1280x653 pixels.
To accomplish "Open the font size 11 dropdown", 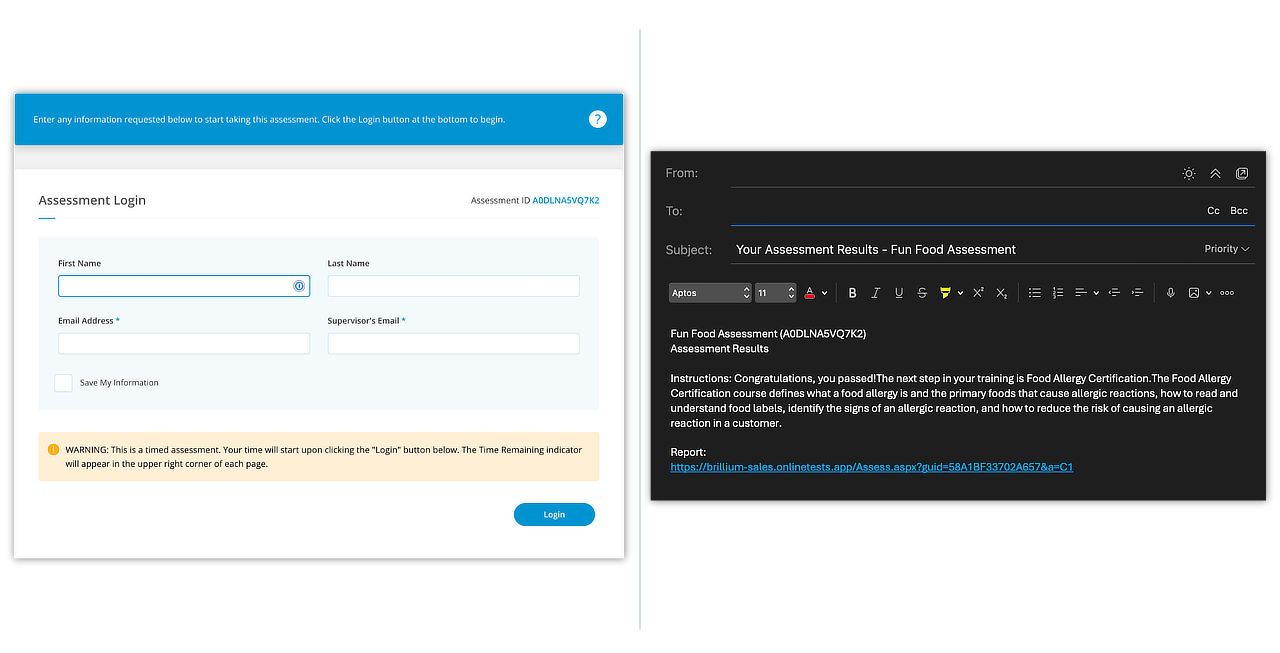I will [776, 293].
